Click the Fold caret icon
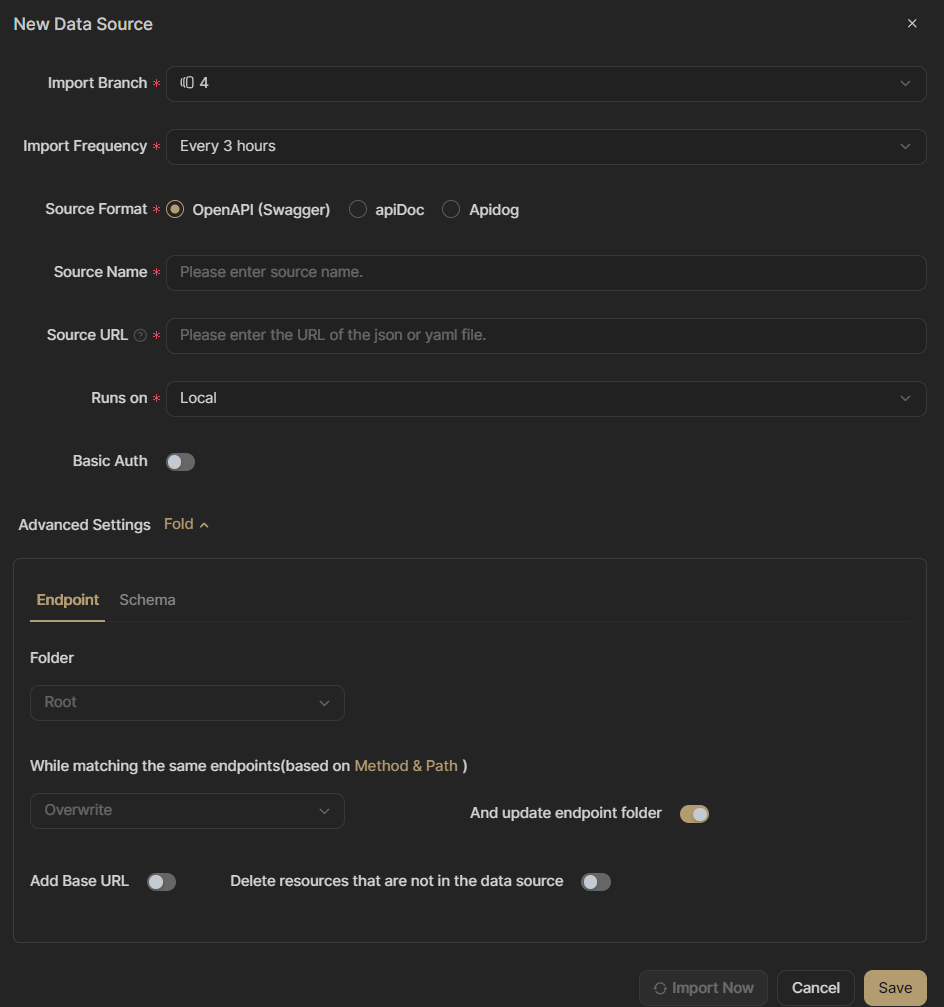 [x=204, y=525]
